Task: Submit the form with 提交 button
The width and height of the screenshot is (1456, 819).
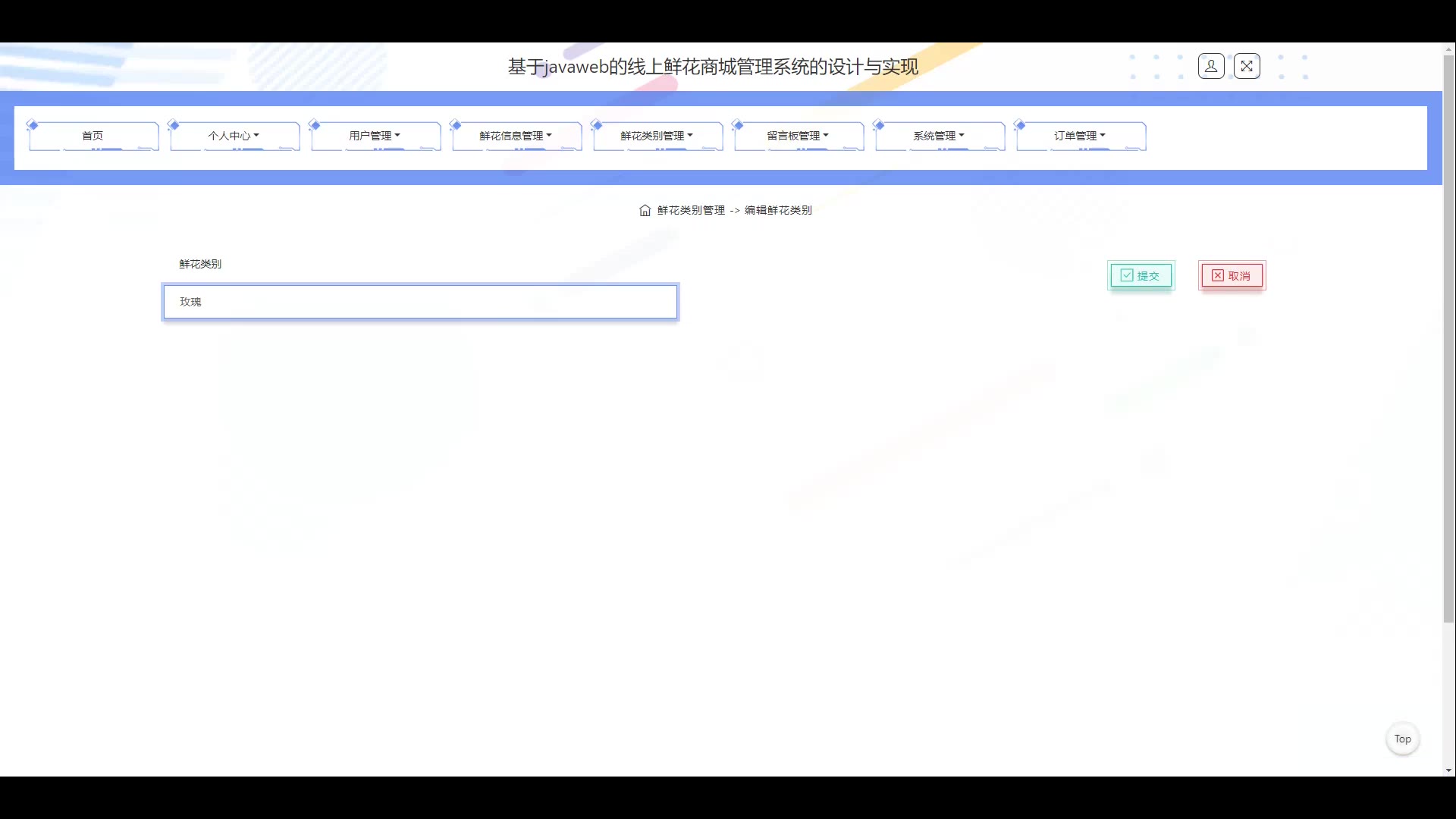Action: [x=1141, y=276]
